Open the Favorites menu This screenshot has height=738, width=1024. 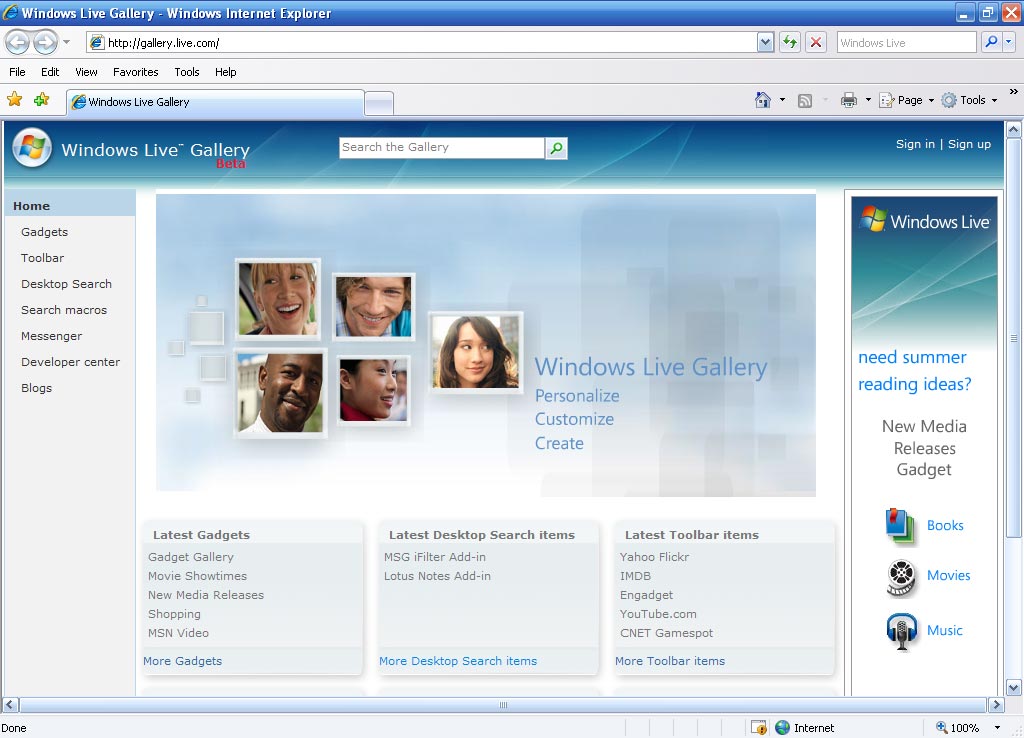point(135,72)
